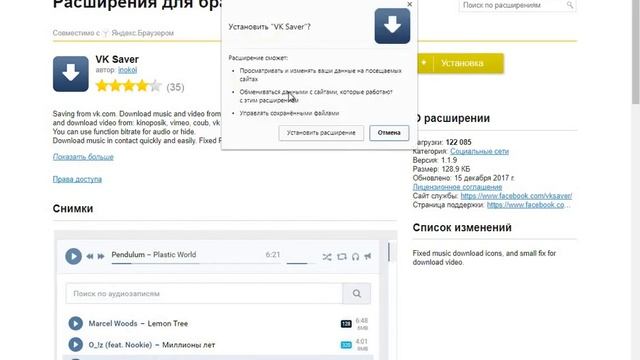
Task: Toggle the repeat icon in player
Action: (342, 256)
